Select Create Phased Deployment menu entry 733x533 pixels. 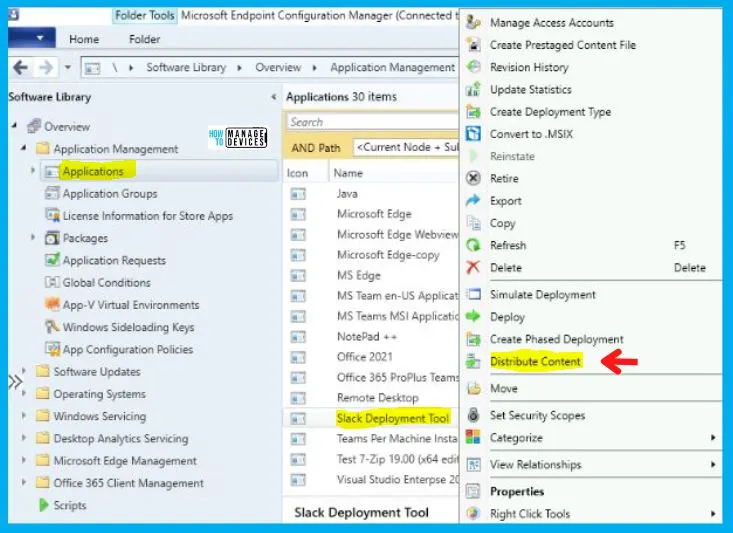[x=556, y=339]
